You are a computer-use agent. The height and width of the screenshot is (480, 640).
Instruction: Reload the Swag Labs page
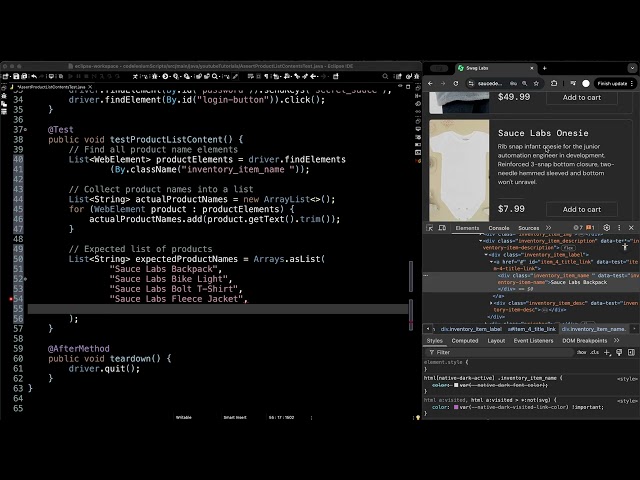click(x=456, y=83)
